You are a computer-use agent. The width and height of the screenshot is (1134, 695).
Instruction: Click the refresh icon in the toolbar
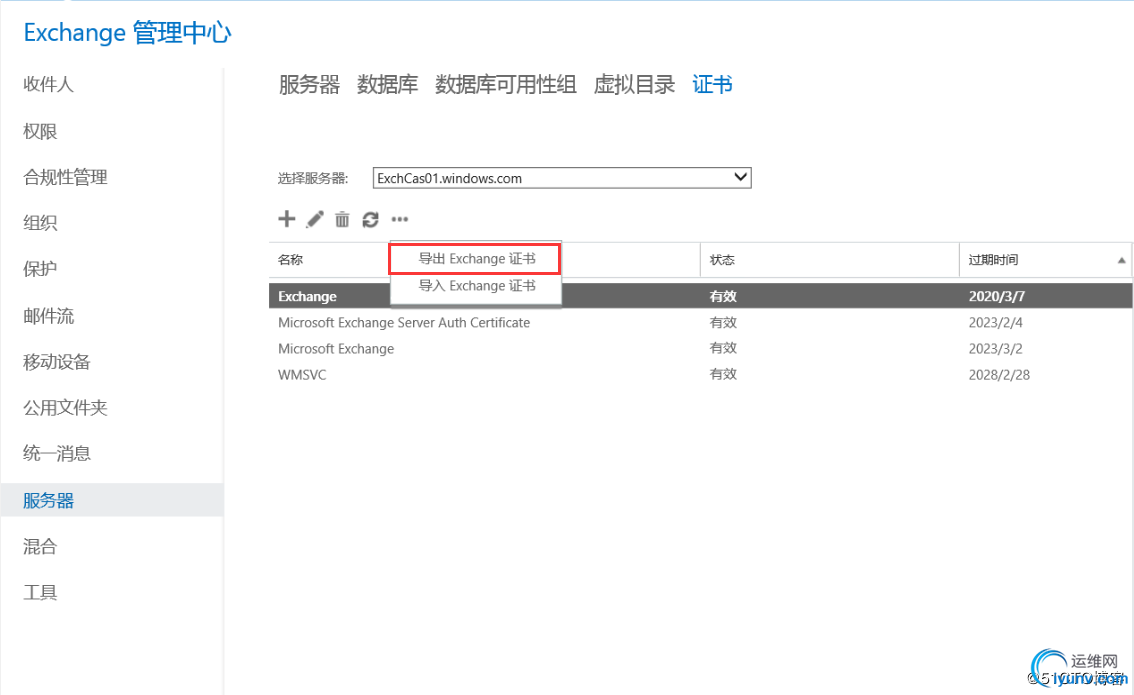370,219
